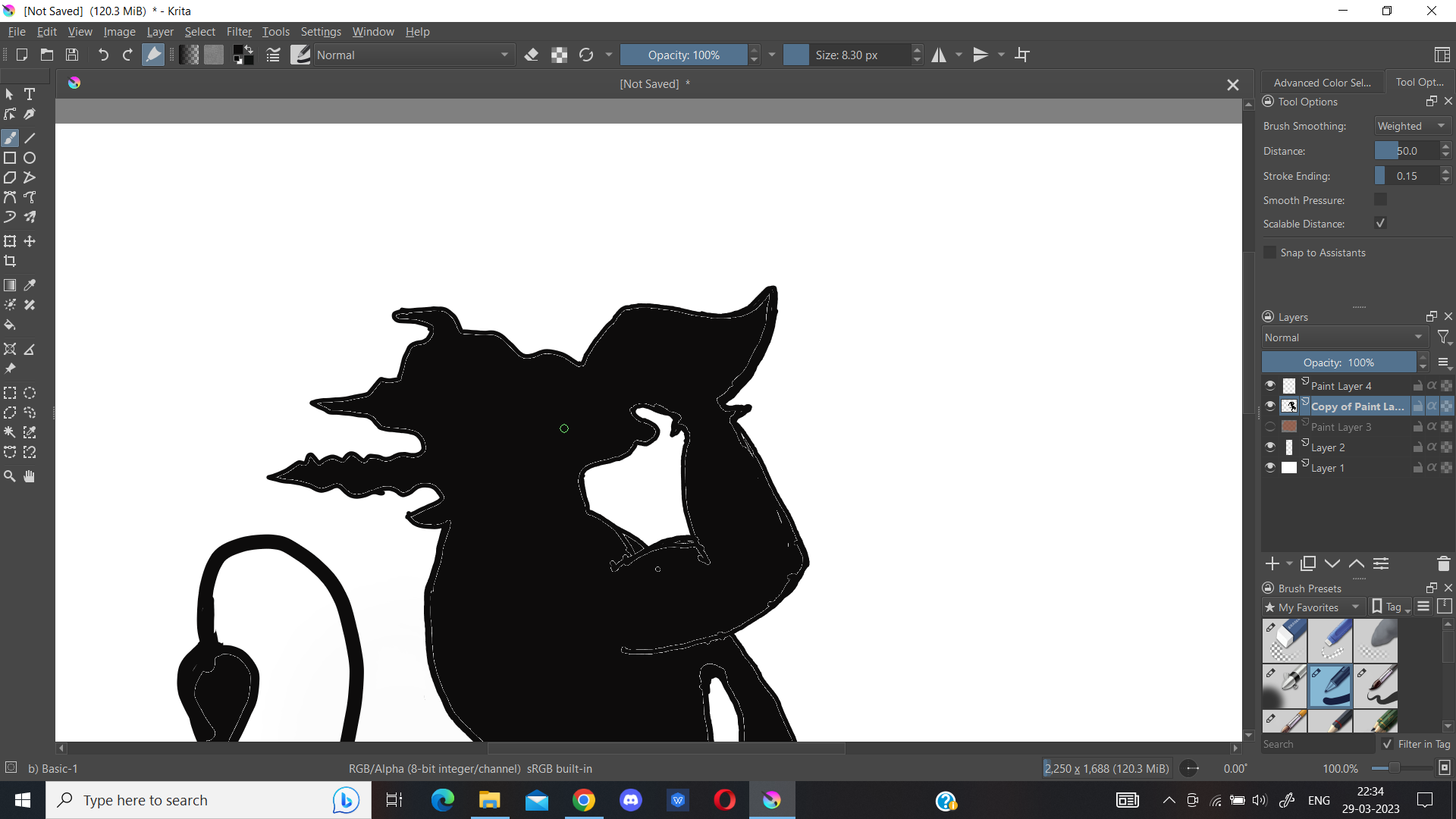Screen dimensions: 1456x819
Task: Activate the Zoom tool
Action: click(10, 476)
